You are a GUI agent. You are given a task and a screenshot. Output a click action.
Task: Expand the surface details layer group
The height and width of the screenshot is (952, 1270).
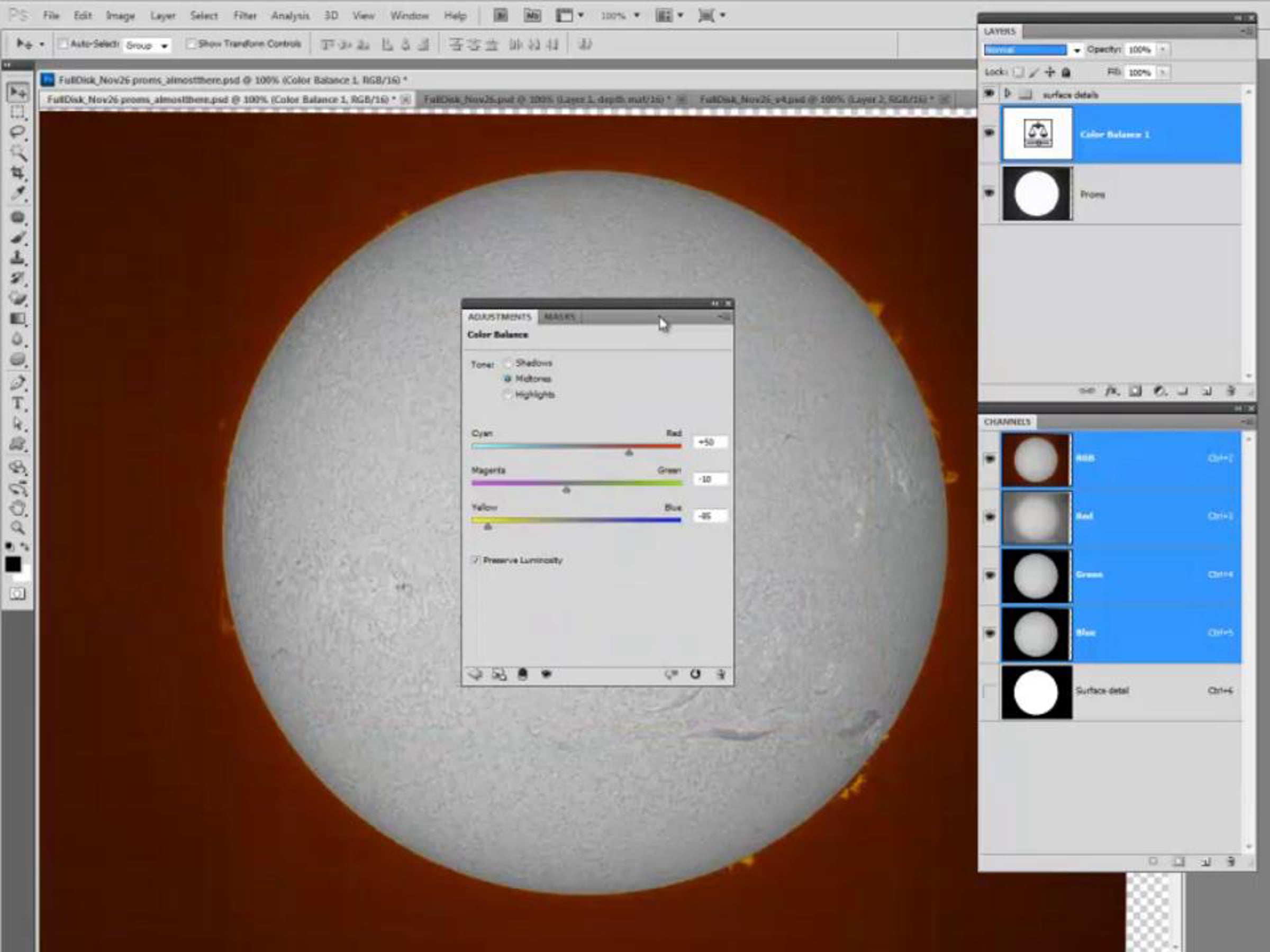(1007, 94)
